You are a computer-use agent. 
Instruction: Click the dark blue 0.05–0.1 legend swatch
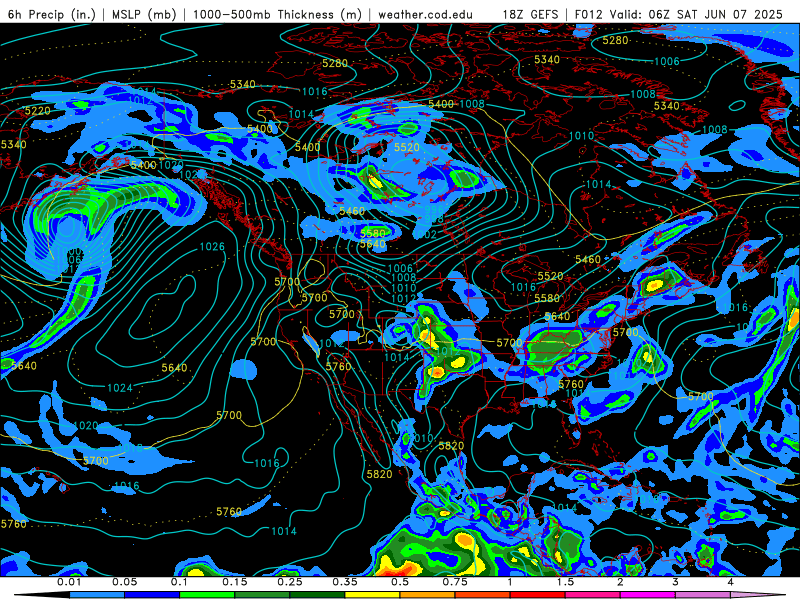(152, 595)
